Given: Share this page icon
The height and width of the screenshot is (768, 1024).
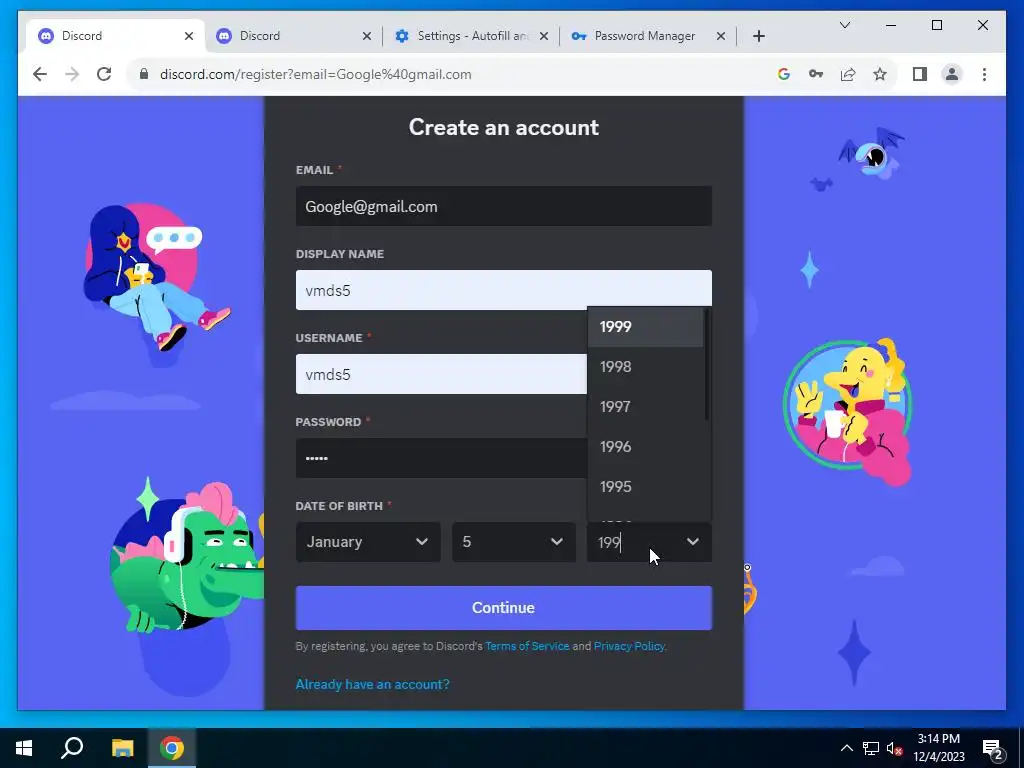Looking at the screenshot, I should point(848,74).
